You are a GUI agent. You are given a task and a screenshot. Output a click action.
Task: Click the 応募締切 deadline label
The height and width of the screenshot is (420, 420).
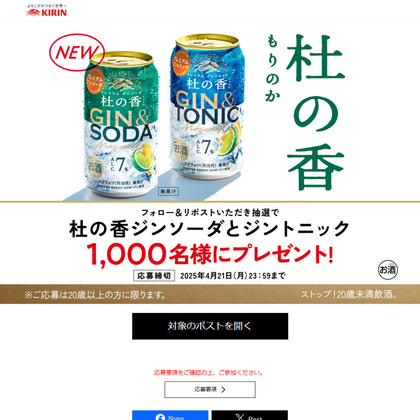click(154, 276)
